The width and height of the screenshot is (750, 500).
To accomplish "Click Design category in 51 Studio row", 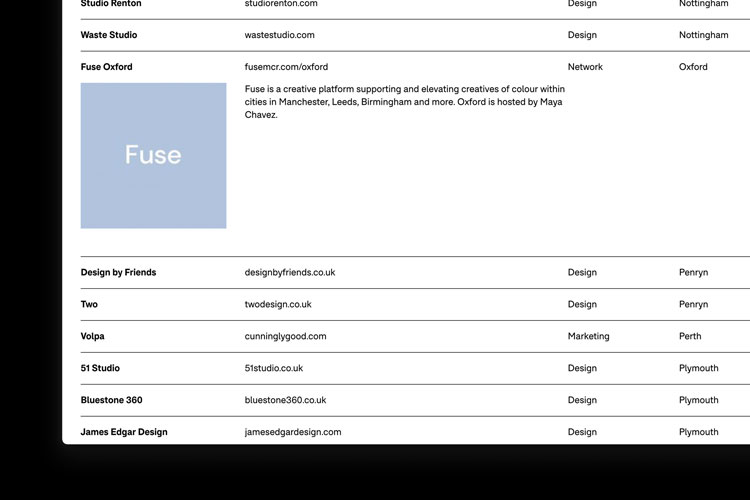I will point(582,368).
